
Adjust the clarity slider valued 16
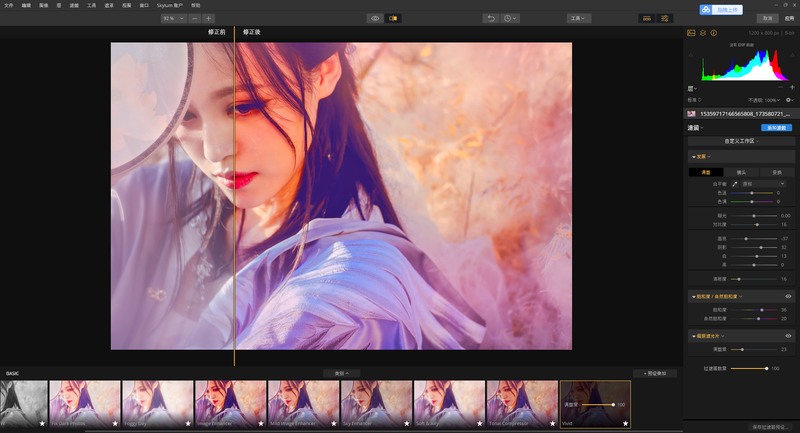point(754,279)
